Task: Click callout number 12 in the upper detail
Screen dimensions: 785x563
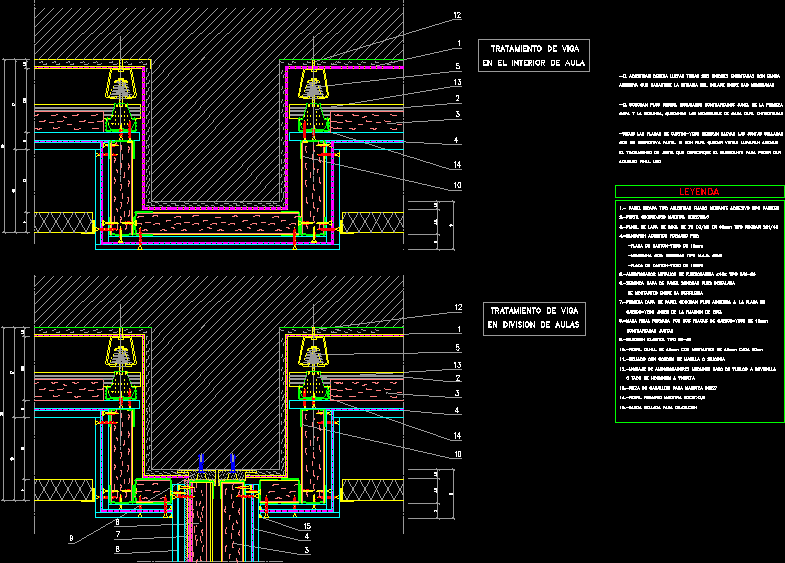Action: point(457,15)
